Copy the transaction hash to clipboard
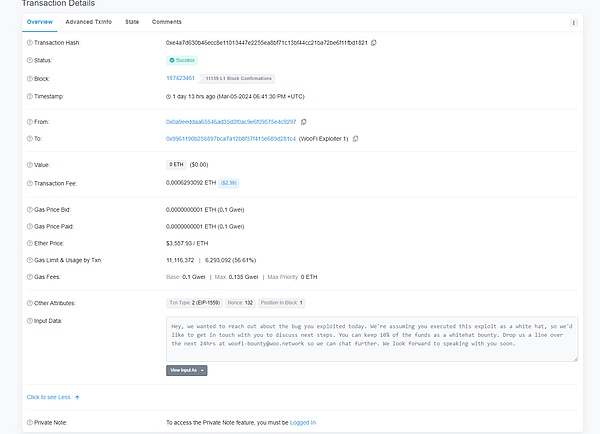 tap(374, 43)
